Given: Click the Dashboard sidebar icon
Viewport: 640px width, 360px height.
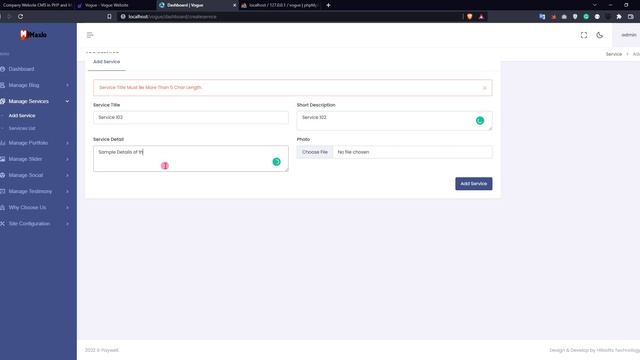Looking at the screenshot, I should pyautogui.click(x=2, y=69).
